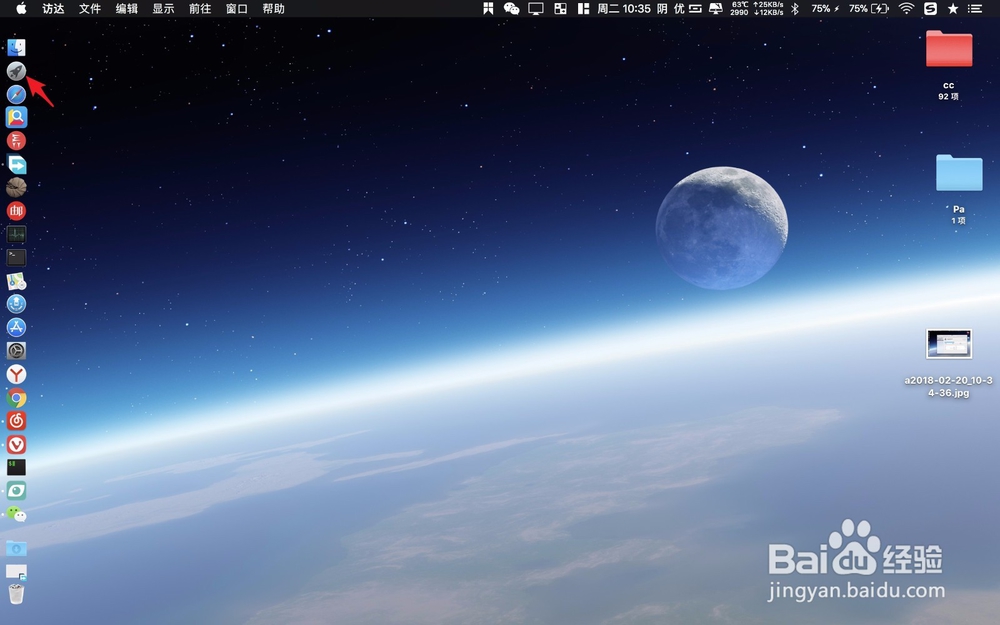Screen dimensions: 1000x625
Task: Open Notification Center list icon
Action: click(x=974, y=8)
